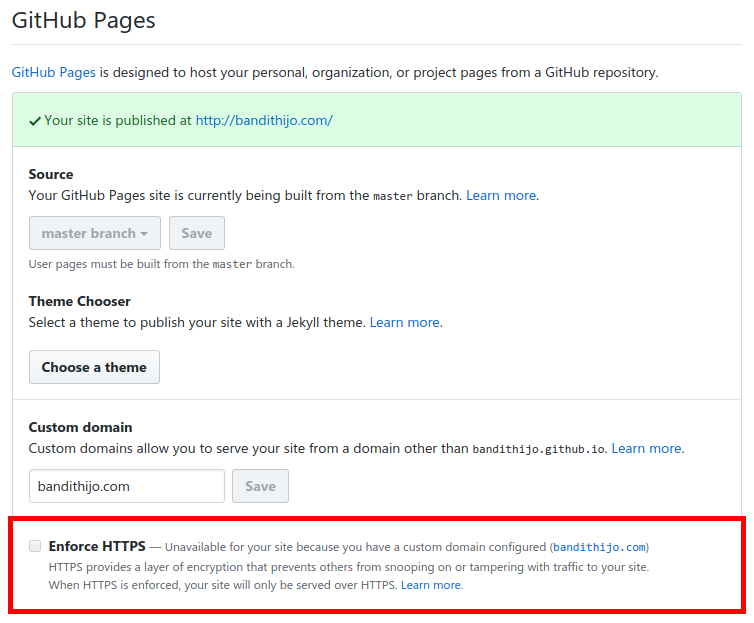Visit the published site URL http://bandithijo.com/

pyautogui.click(x=264, y=120)
